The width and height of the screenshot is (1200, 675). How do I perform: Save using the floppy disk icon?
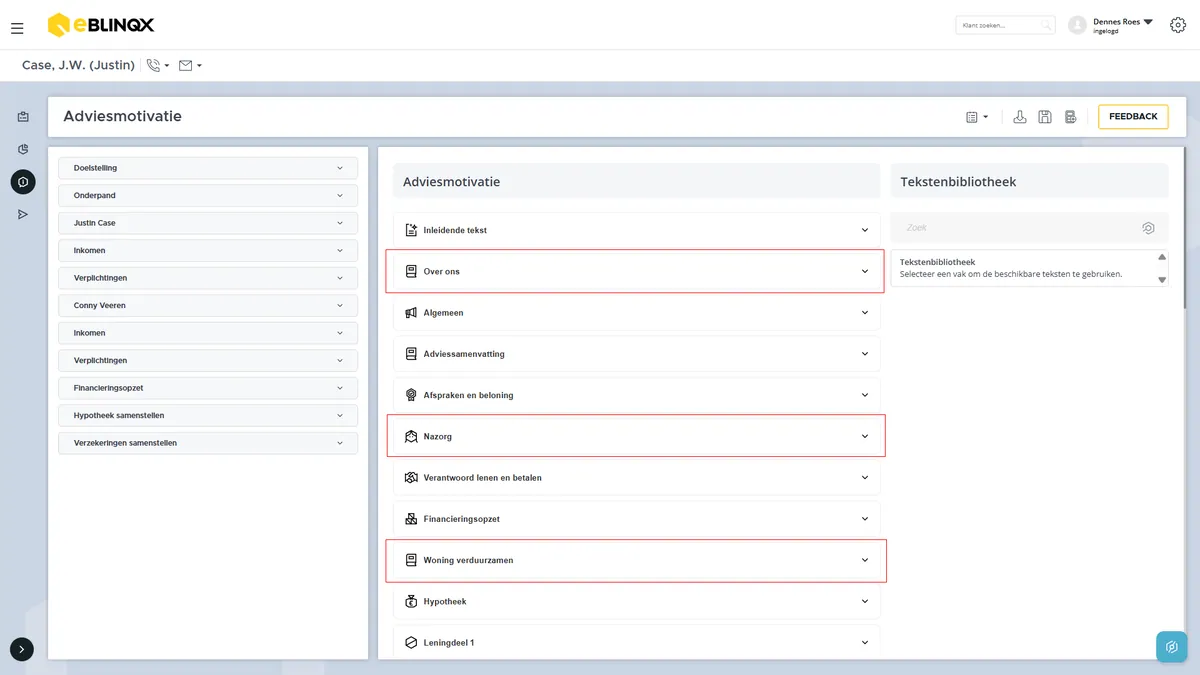[1045, 117]
